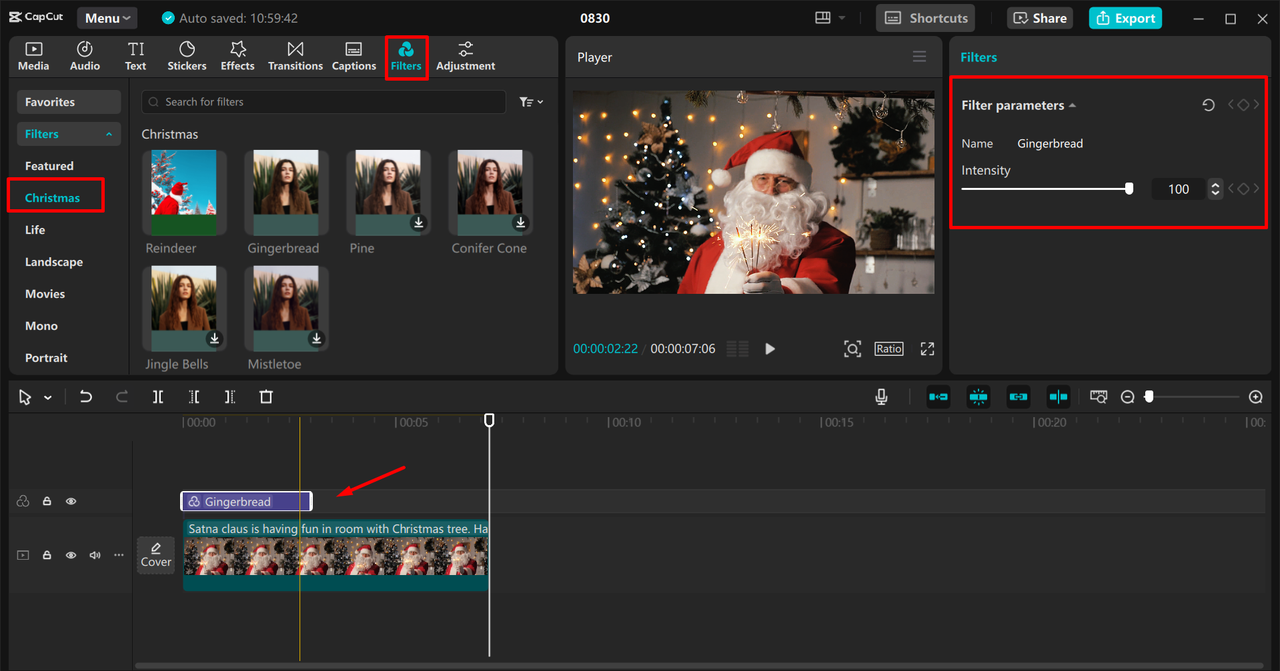This screenshot has height=671, width=1280.
Task: Select the Mono filter category
Action: point(42,326)
